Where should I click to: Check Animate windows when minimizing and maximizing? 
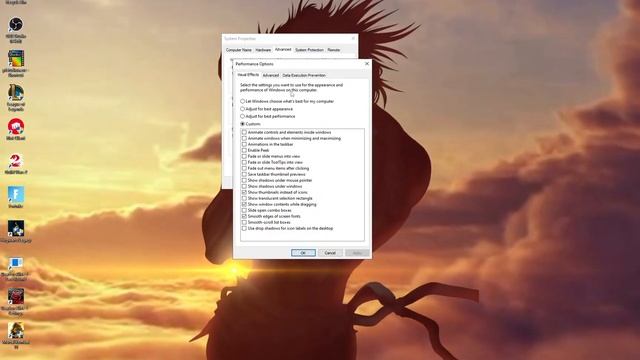coord(244,138)
